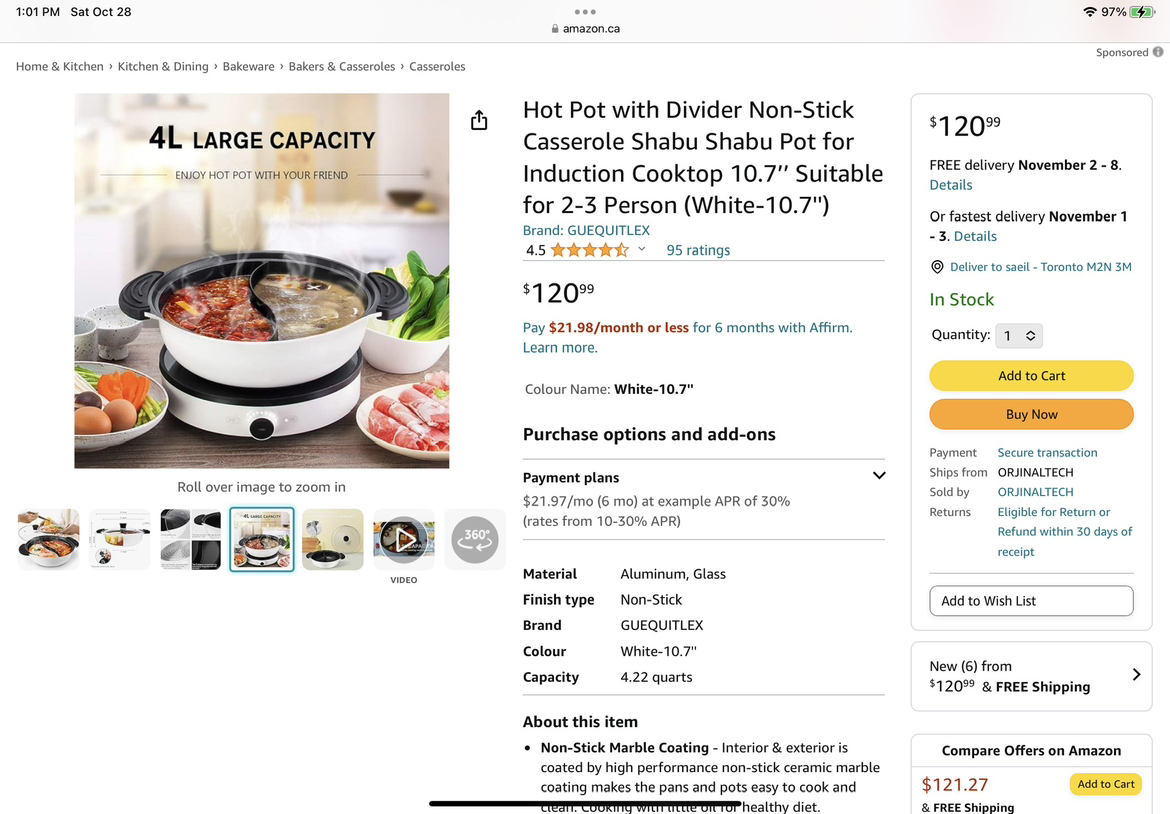Viewport: 1170px width, 814px height.
Task: Open Kitchen & Dining breadcrumb
Action: (163, 66)
